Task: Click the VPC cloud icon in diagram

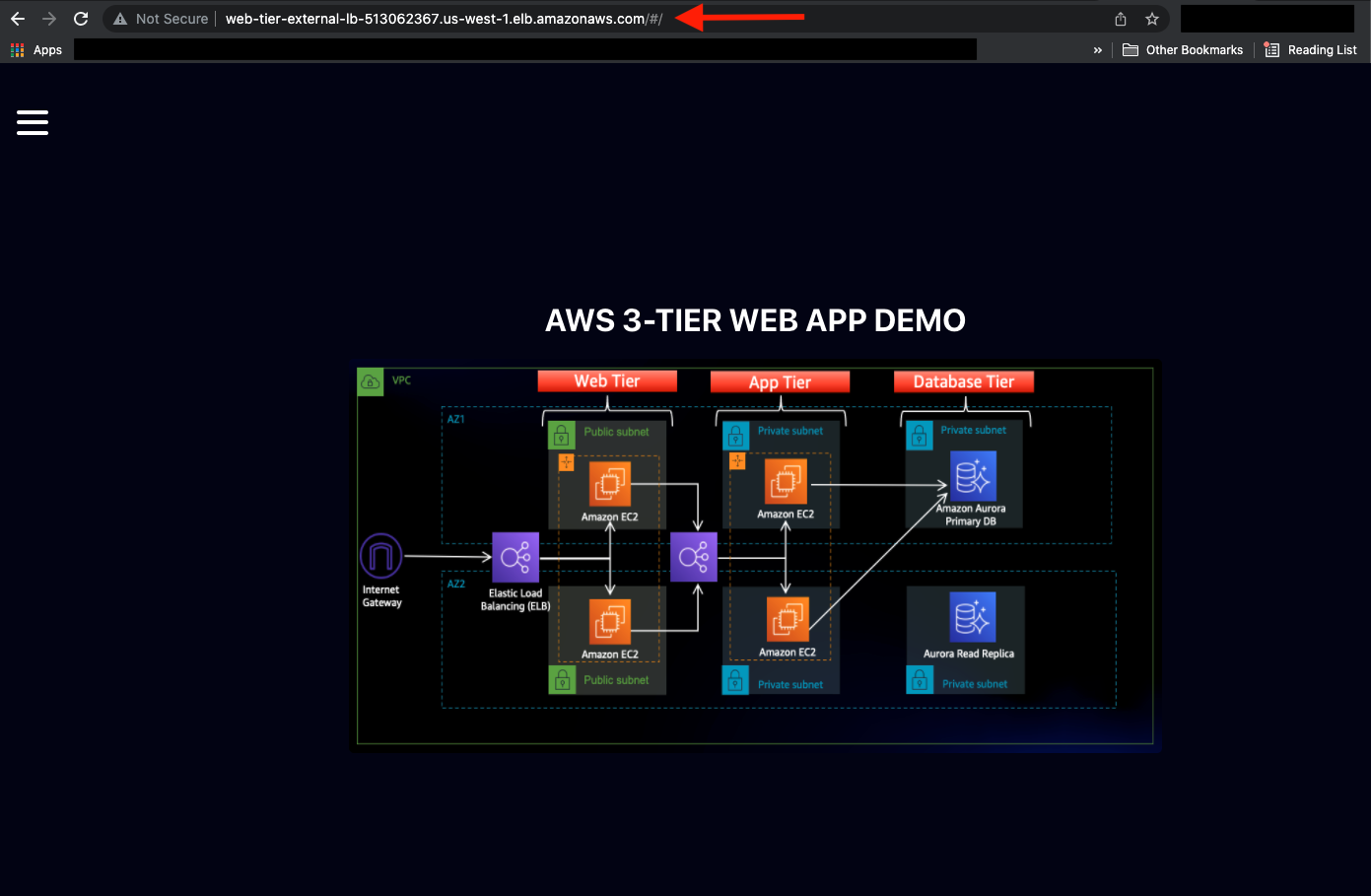Action: click(371, 381)
